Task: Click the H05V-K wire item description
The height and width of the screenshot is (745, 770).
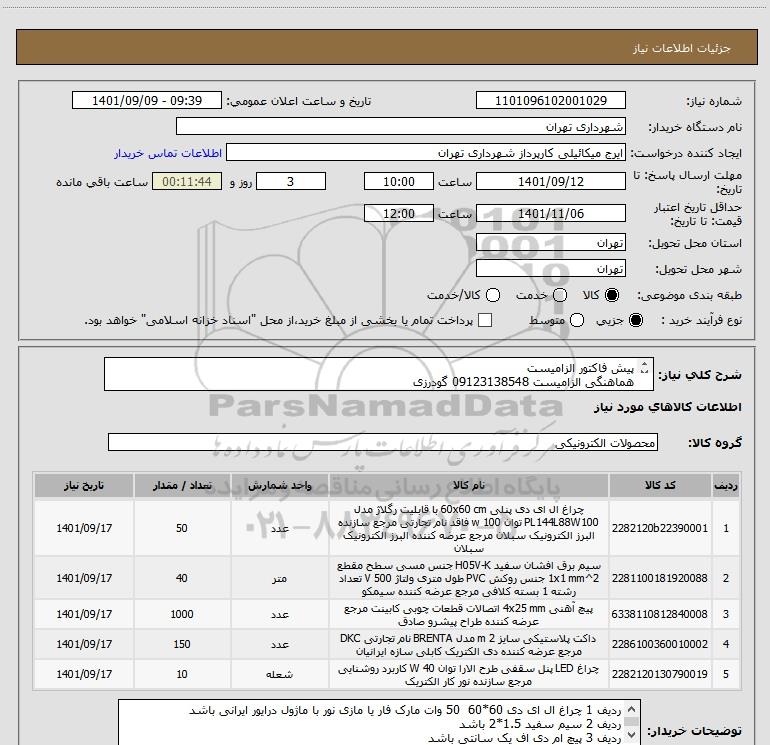Action: click(469, 578)
